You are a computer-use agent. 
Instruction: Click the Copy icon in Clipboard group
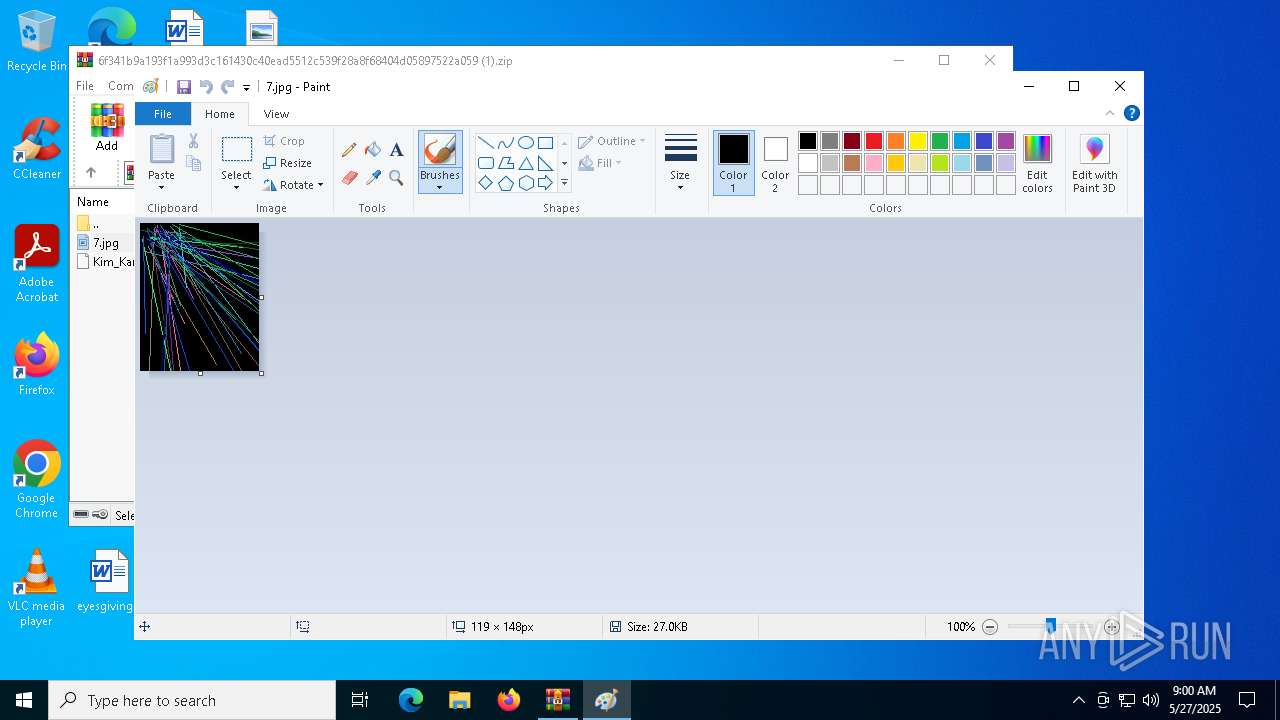coord(194,163)
